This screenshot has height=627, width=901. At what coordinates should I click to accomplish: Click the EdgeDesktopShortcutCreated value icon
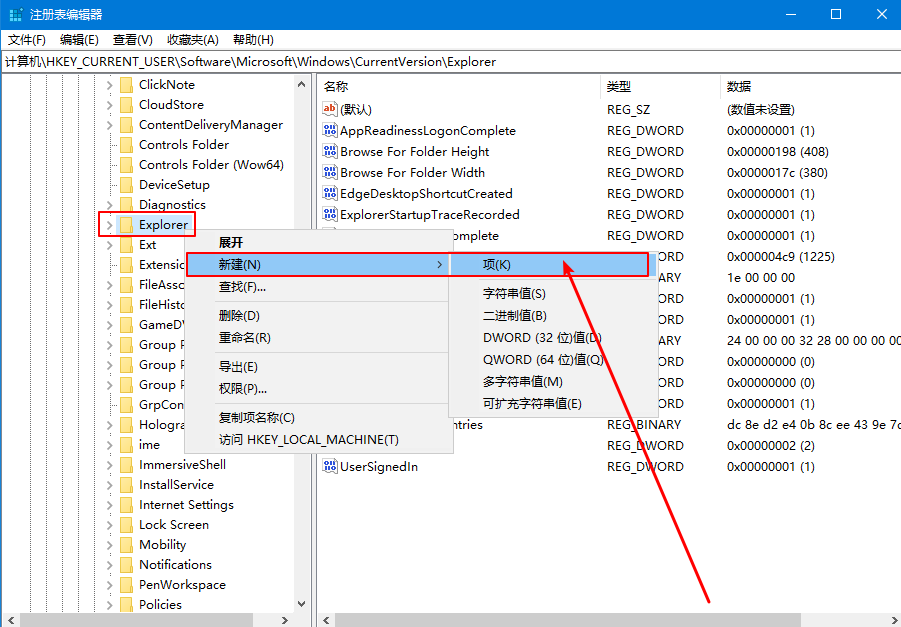(330, 193)
